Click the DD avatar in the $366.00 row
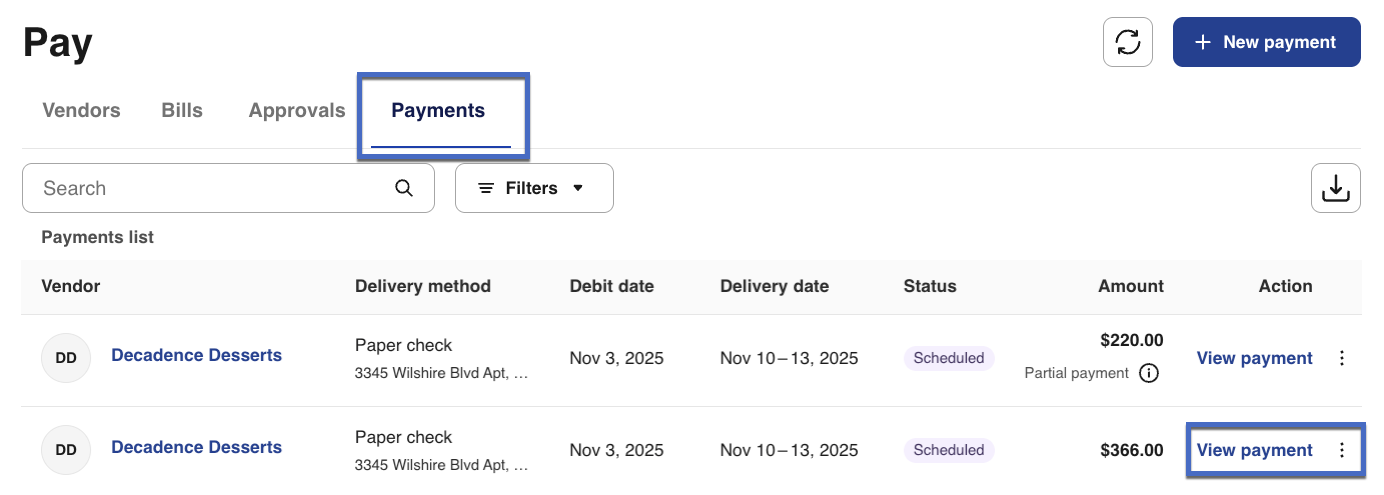The image size is (1384, 495). (66, 450)
